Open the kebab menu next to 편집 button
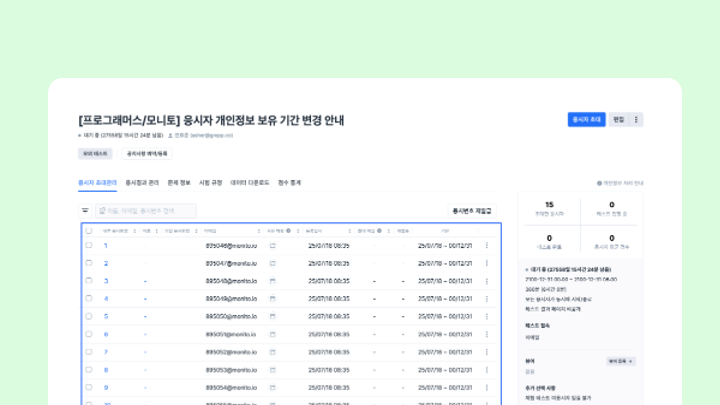 pos(636,119)
